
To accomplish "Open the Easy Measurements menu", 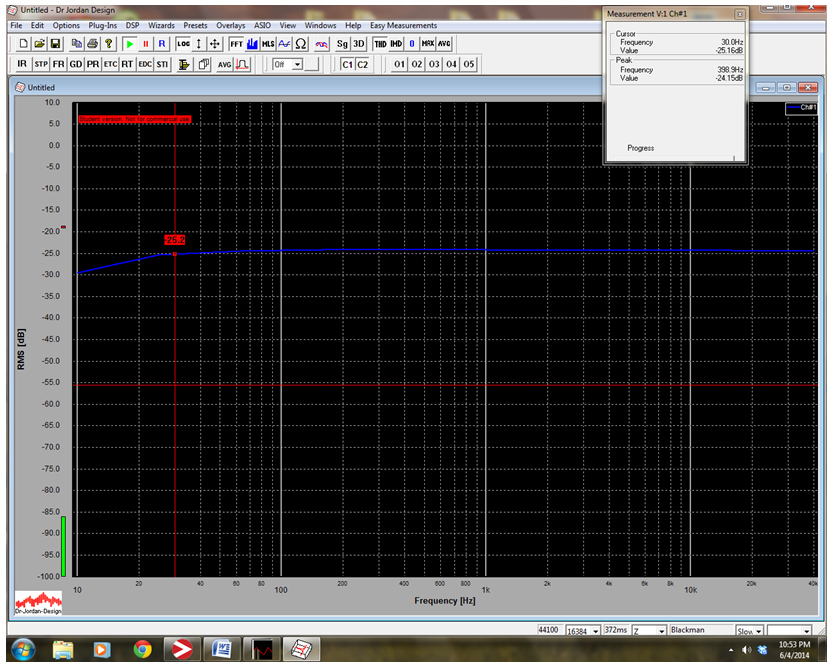I will tap(403, 25).
